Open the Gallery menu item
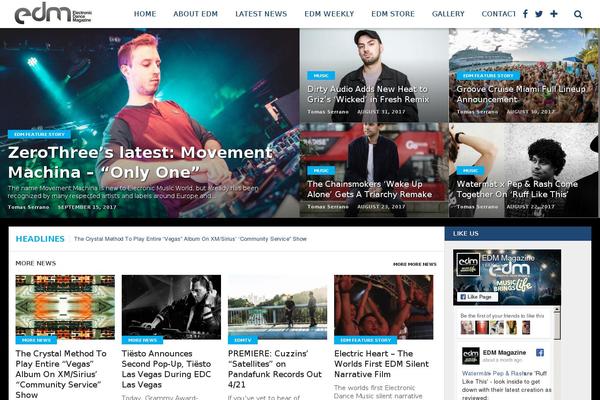This screenshot has width=600, height=400. [448, 14]
